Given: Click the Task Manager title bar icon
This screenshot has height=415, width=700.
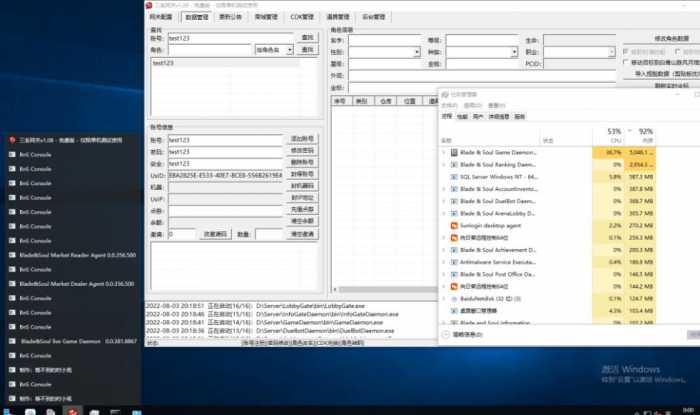Looking at the screenshot, I should (x=445, y=95).
